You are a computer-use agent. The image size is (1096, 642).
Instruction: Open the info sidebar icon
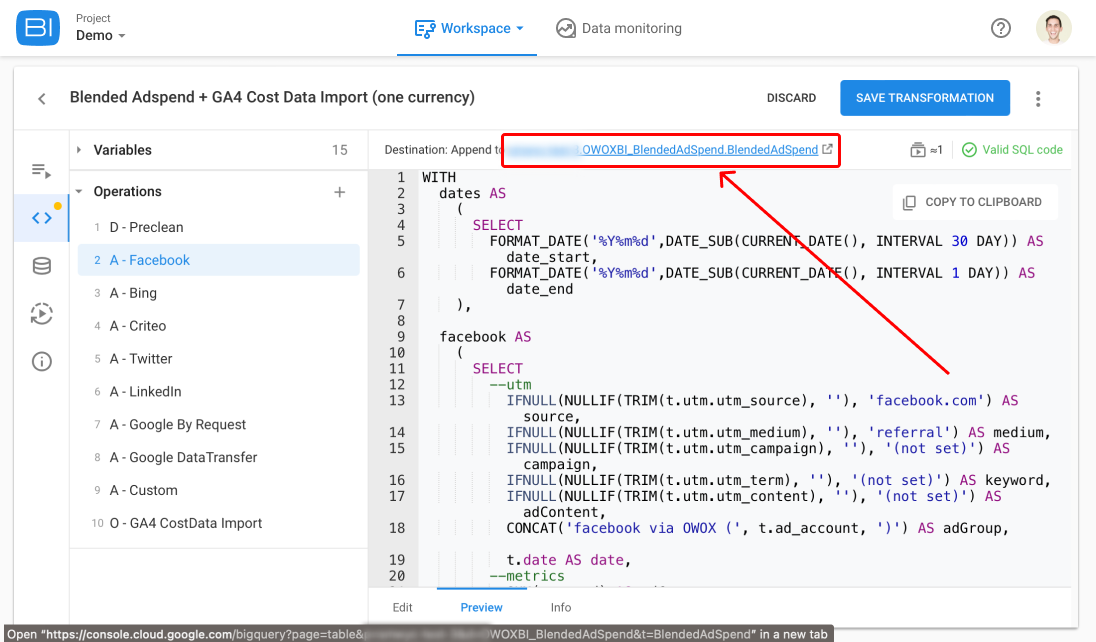[x=41, y=362]
